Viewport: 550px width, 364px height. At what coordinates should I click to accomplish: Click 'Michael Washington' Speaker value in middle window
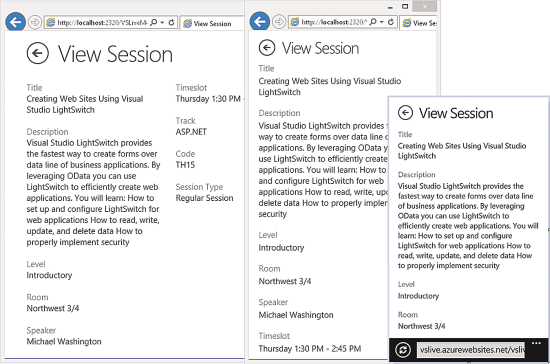296,315
